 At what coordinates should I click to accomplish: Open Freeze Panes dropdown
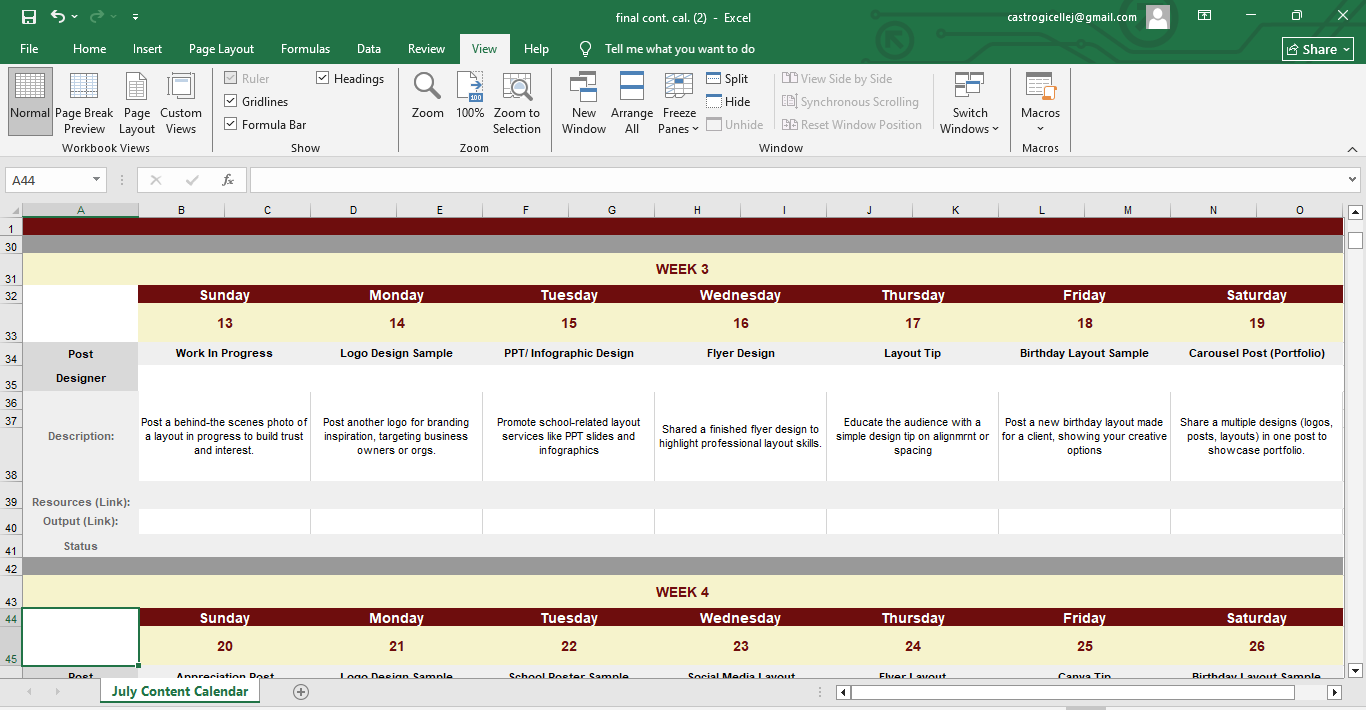[679, 102]
